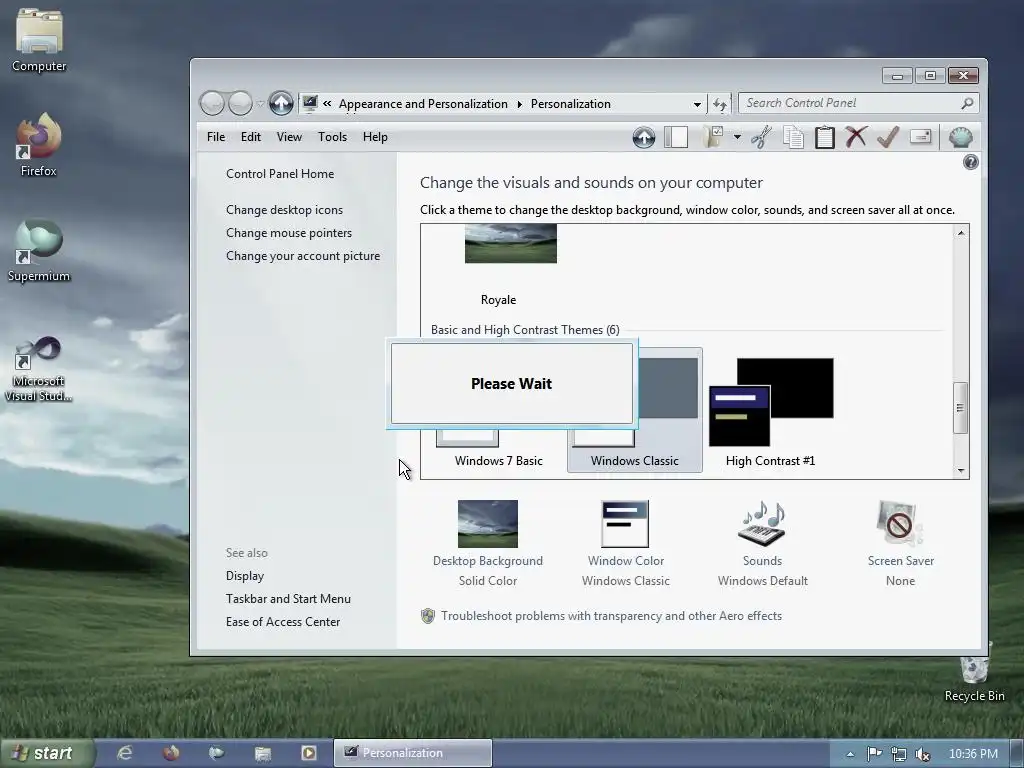Click the theme list scrollbar thumb
1024x768 pixels.
960,408
